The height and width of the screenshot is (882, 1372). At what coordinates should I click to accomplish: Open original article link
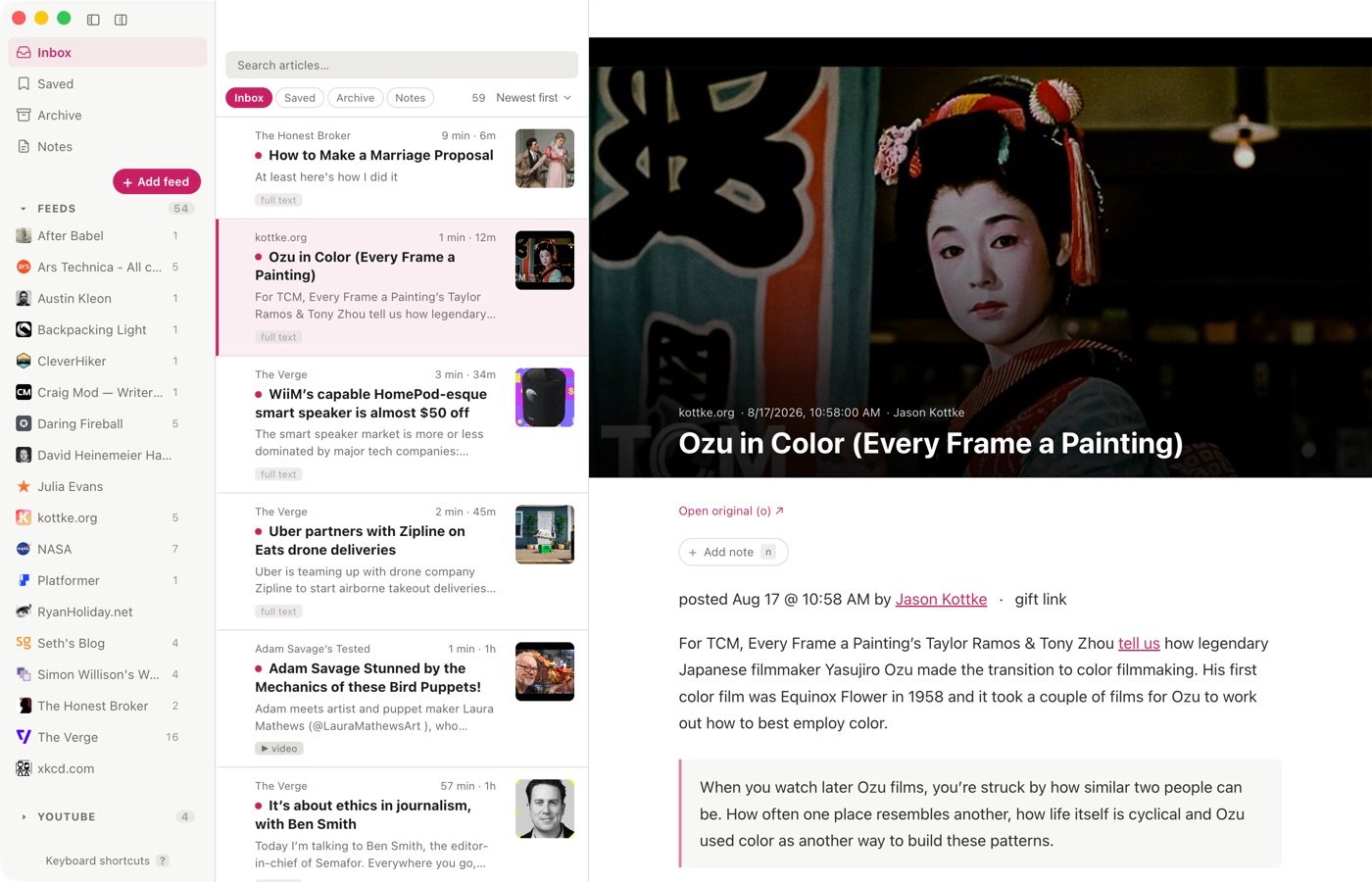coord(731,512)
